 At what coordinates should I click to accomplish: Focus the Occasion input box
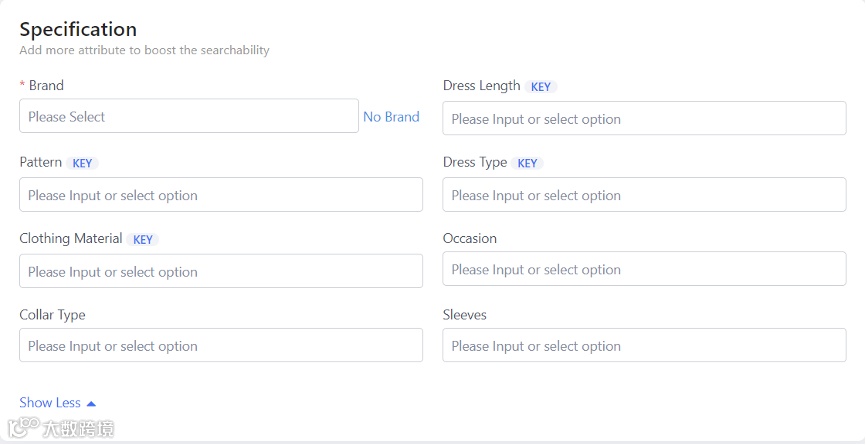[644, 270]
